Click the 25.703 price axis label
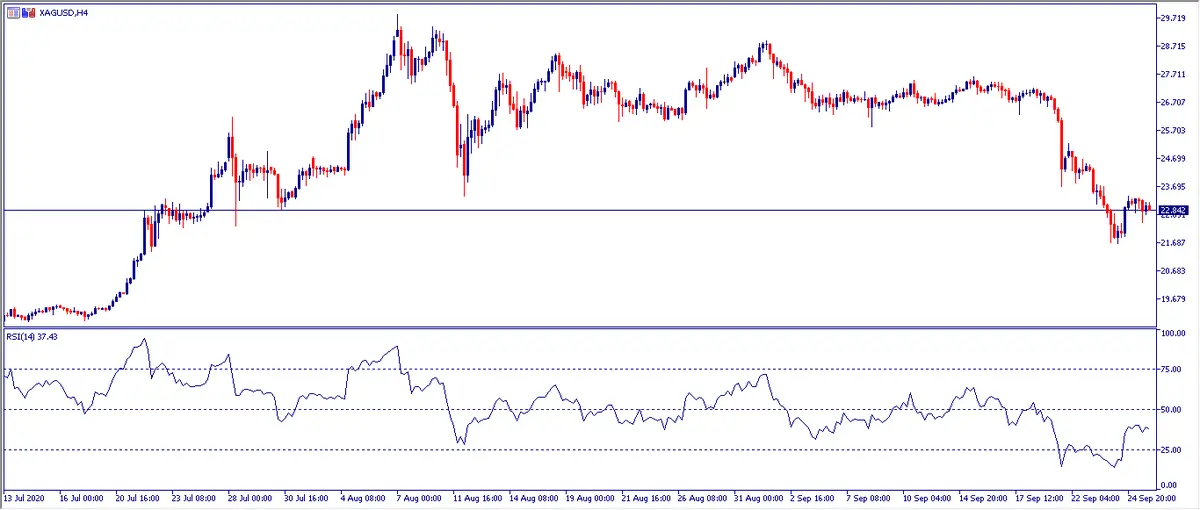Screen dimensions: 1200x510 point(1172,130)
